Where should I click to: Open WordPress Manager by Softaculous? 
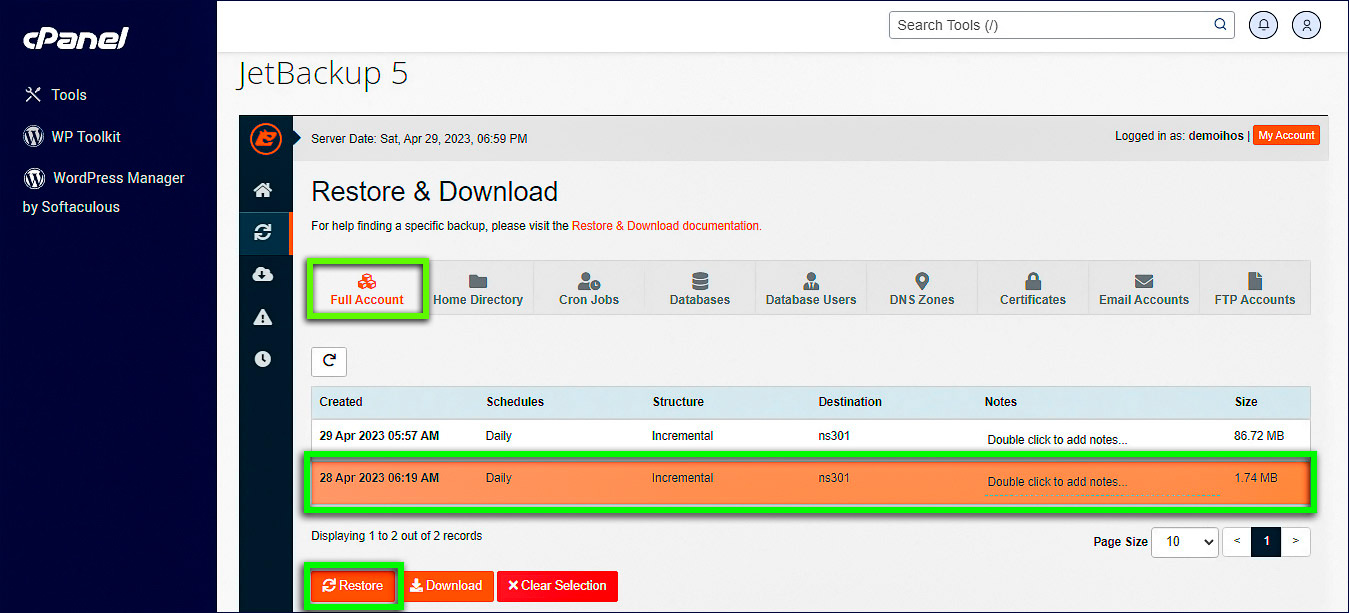104,192
